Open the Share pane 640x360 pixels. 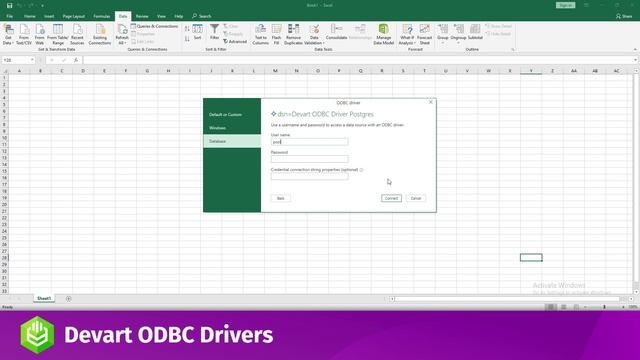pos(624,16)
